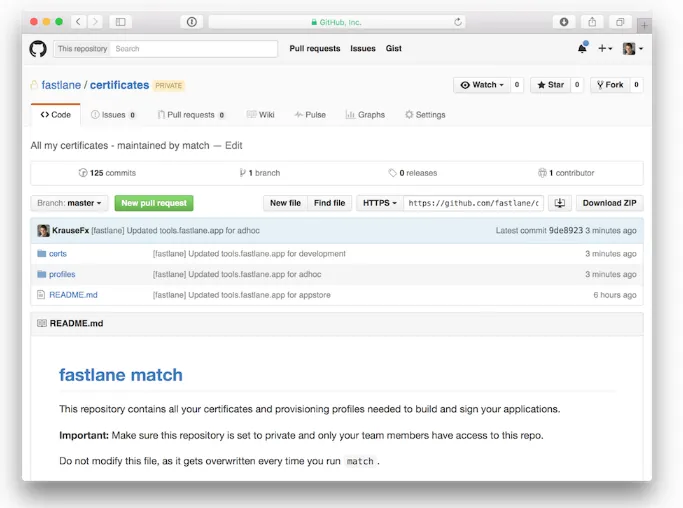Click the GitHub Octocat logo
Viewport: 683px width, 508px height.
tap(38, 48)
